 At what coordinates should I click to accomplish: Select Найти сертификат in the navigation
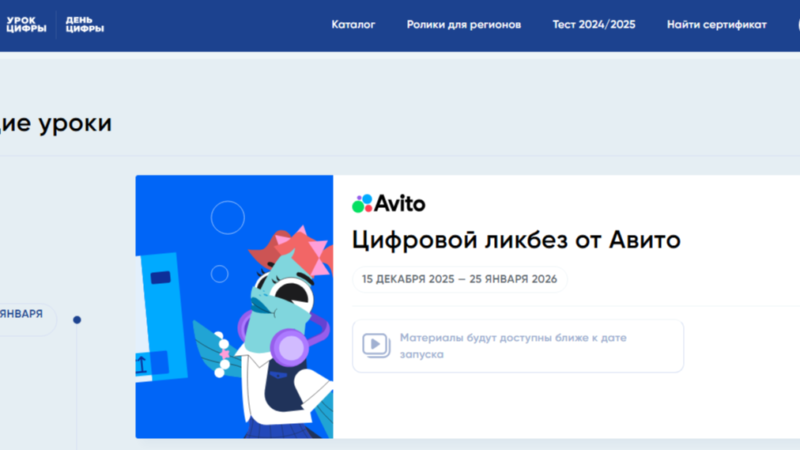pyautogui.click(x=716, y=24)
